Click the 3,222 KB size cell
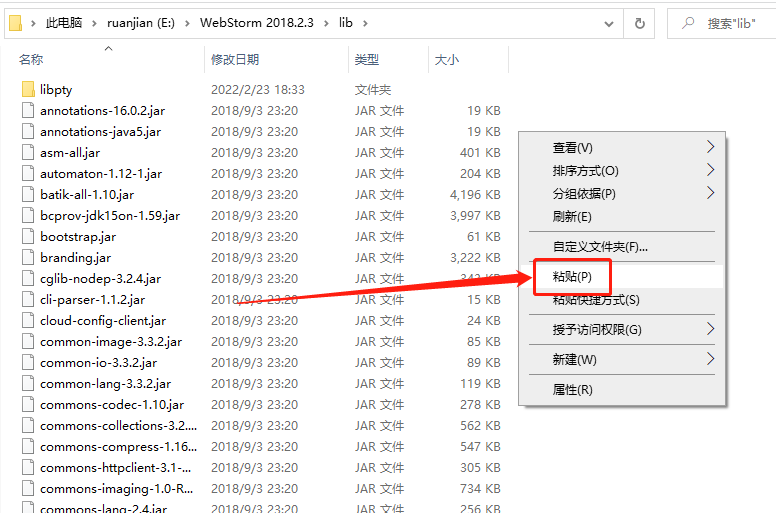Image resolution: width=776 pixels, height=513 pixels. 475,257
